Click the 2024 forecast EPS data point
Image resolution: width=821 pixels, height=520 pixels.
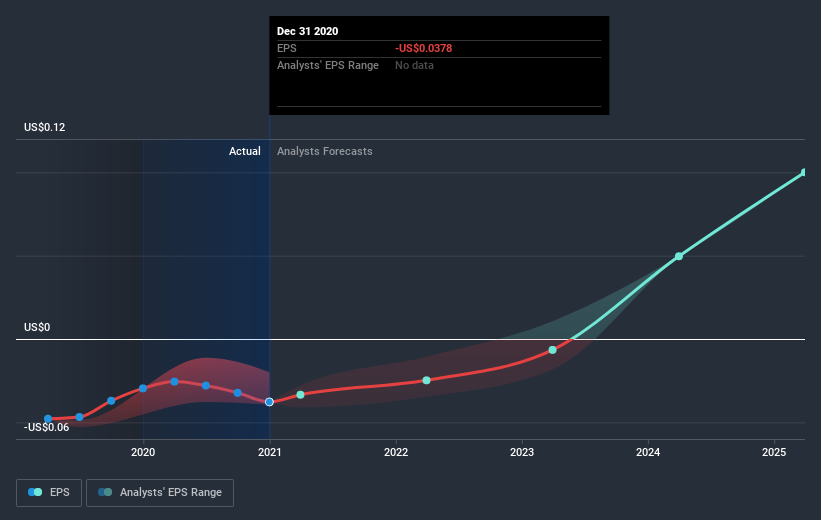679,256
